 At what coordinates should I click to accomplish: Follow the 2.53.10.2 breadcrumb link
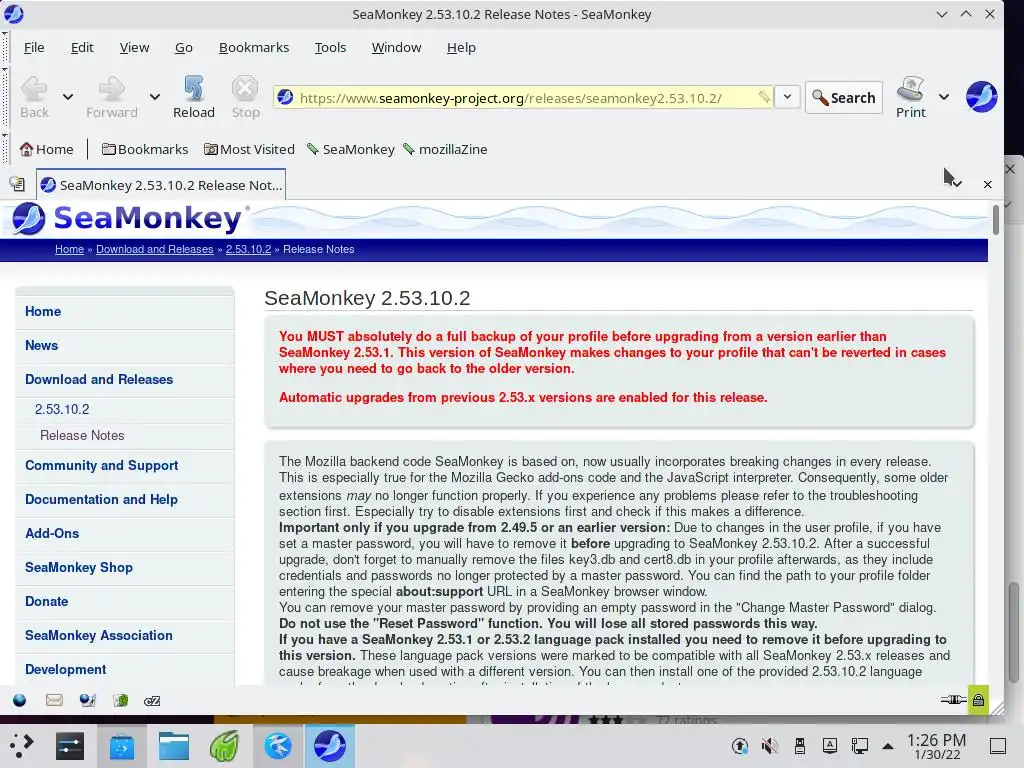248,249
